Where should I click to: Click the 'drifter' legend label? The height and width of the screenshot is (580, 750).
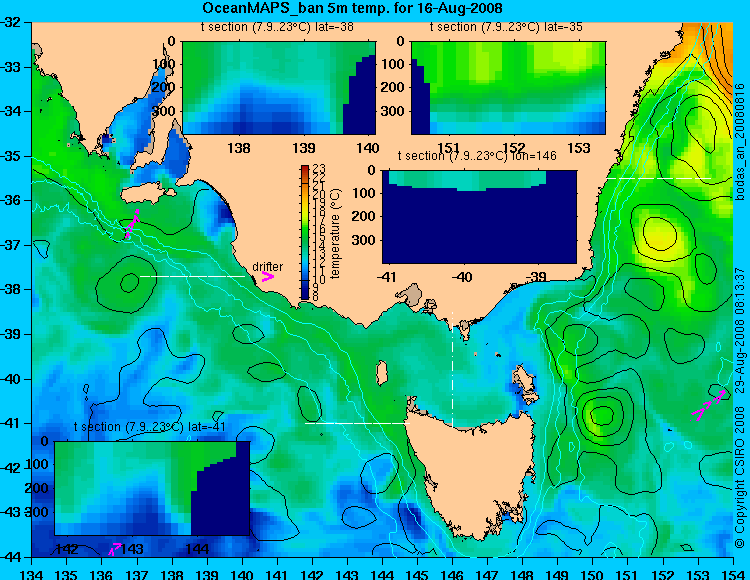(x=268, y=266)
